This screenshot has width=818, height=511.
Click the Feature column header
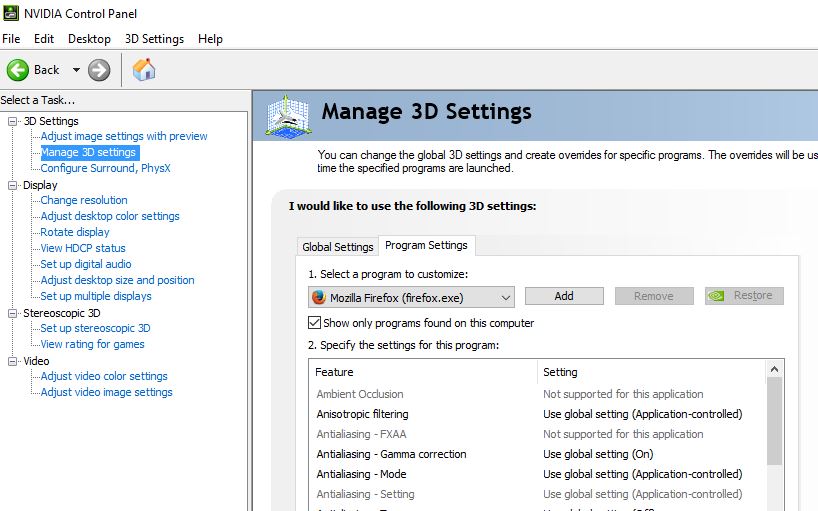pos(423,372)
